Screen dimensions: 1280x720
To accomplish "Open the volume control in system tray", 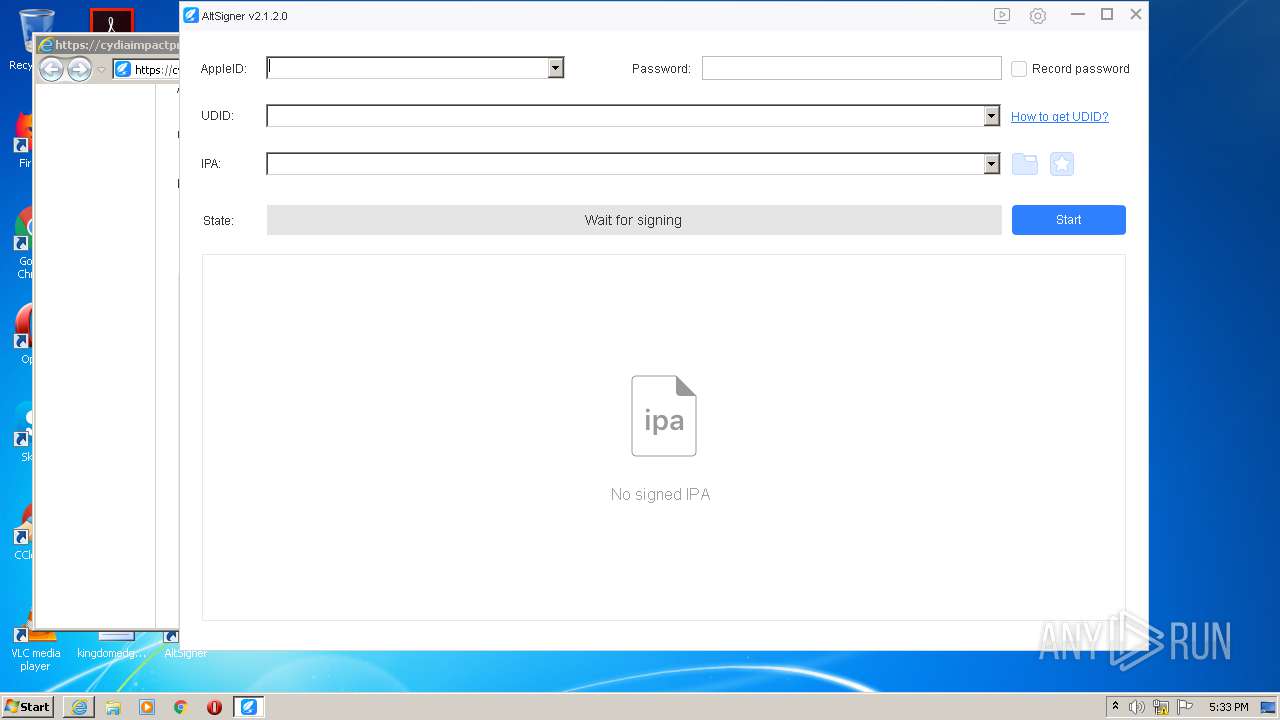I will (1137, 707).
